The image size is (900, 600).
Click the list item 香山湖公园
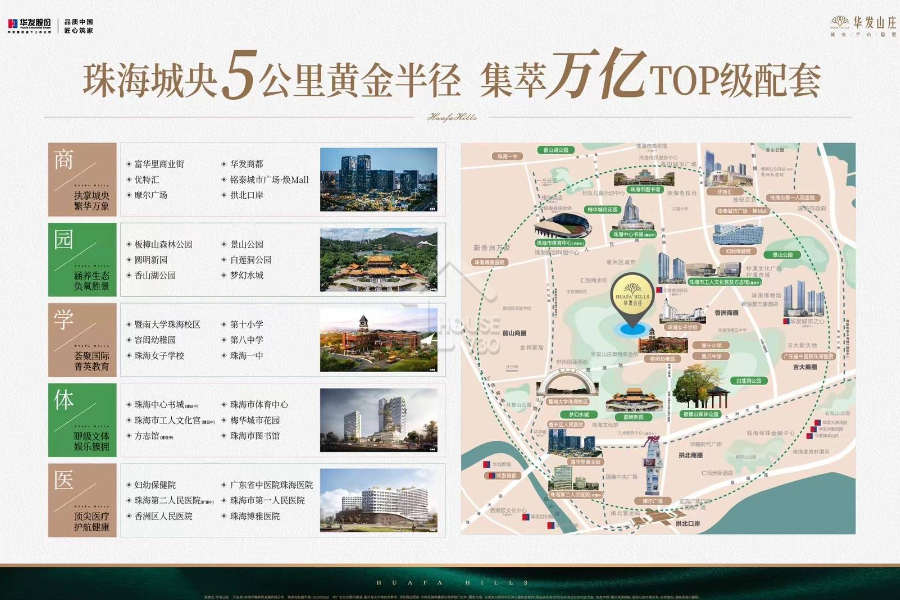click(155, 275)
